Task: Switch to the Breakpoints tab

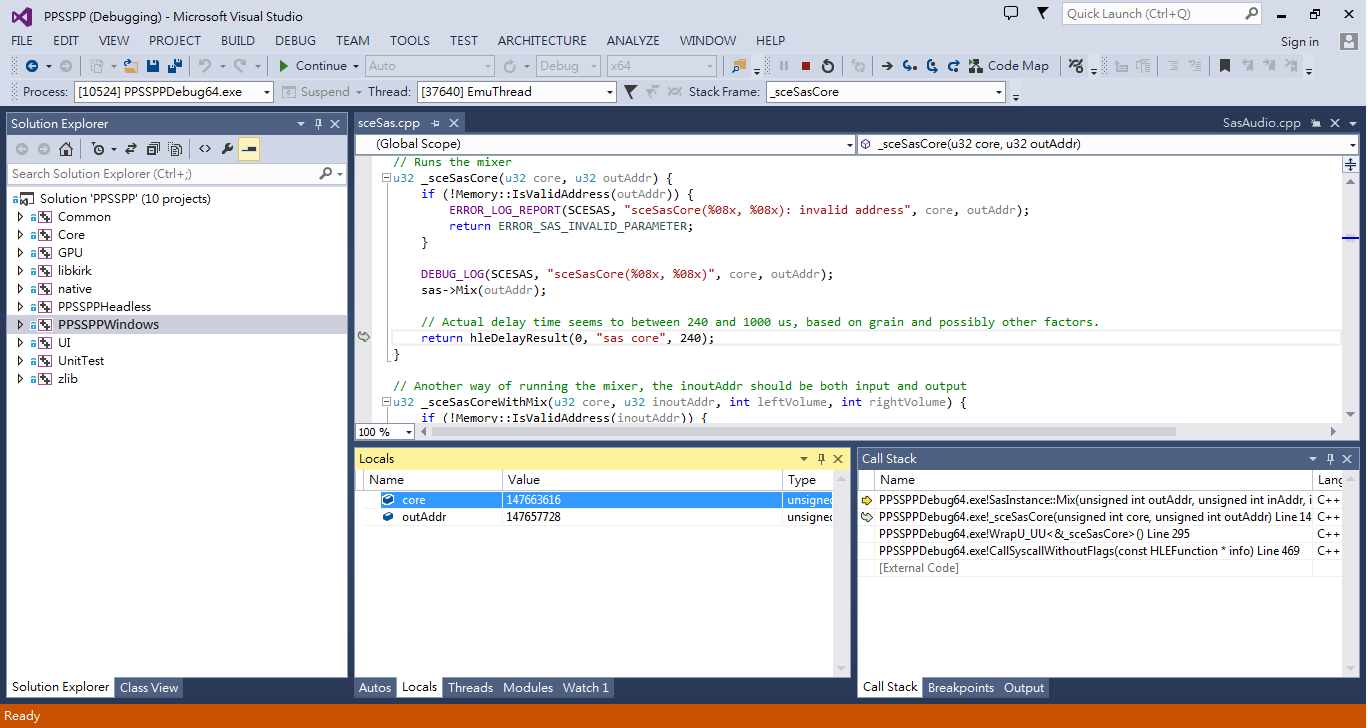Action: click(960, 688)
